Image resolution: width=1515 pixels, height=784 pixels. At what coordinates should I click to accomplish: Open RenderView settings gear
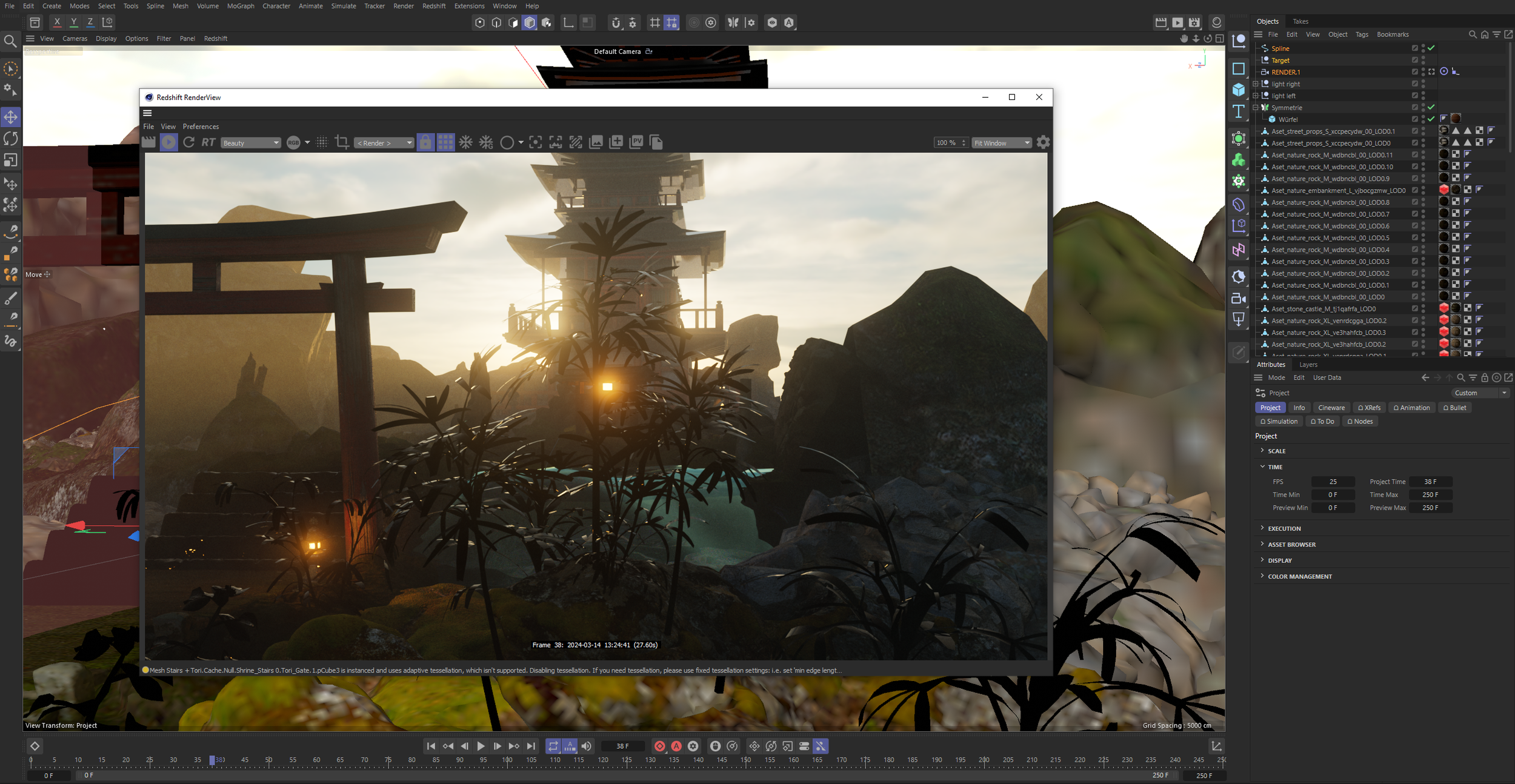pyautogui.click(x=1043, y=142)
